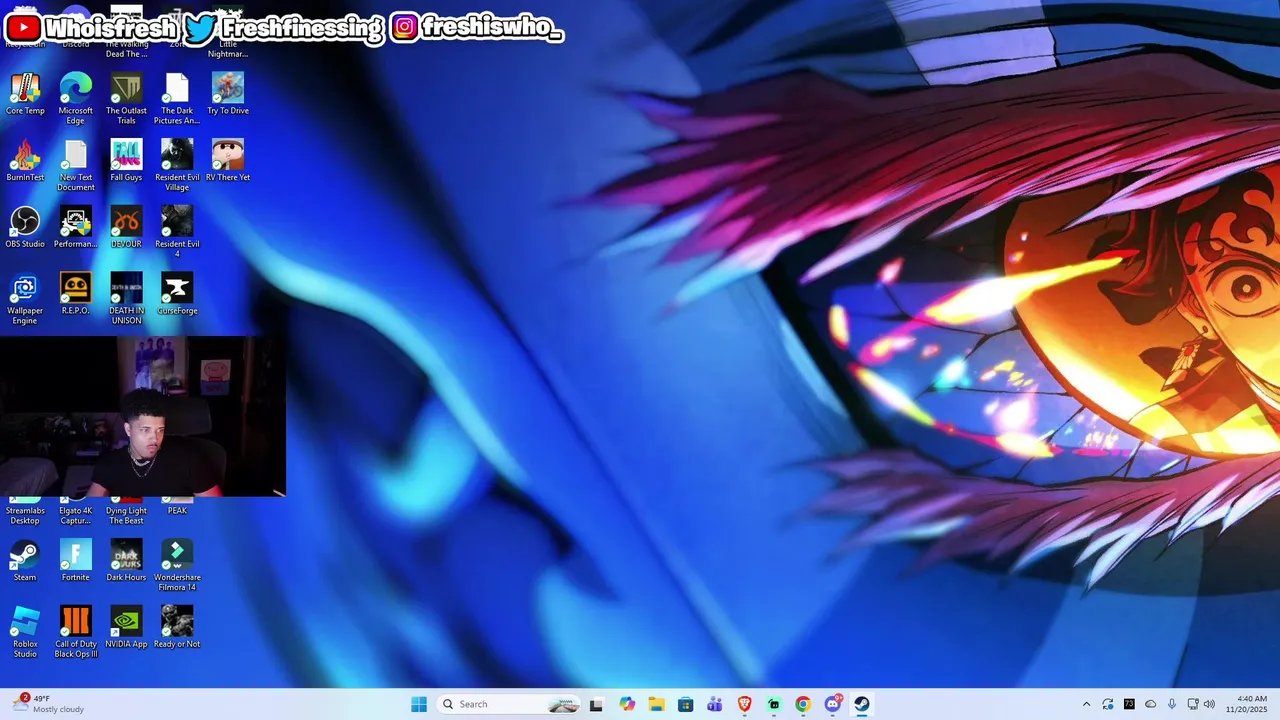Viewport: 1280px width, 720px height.
Task: Select the Fortnite desktop icon
Action: coord(76,561)
